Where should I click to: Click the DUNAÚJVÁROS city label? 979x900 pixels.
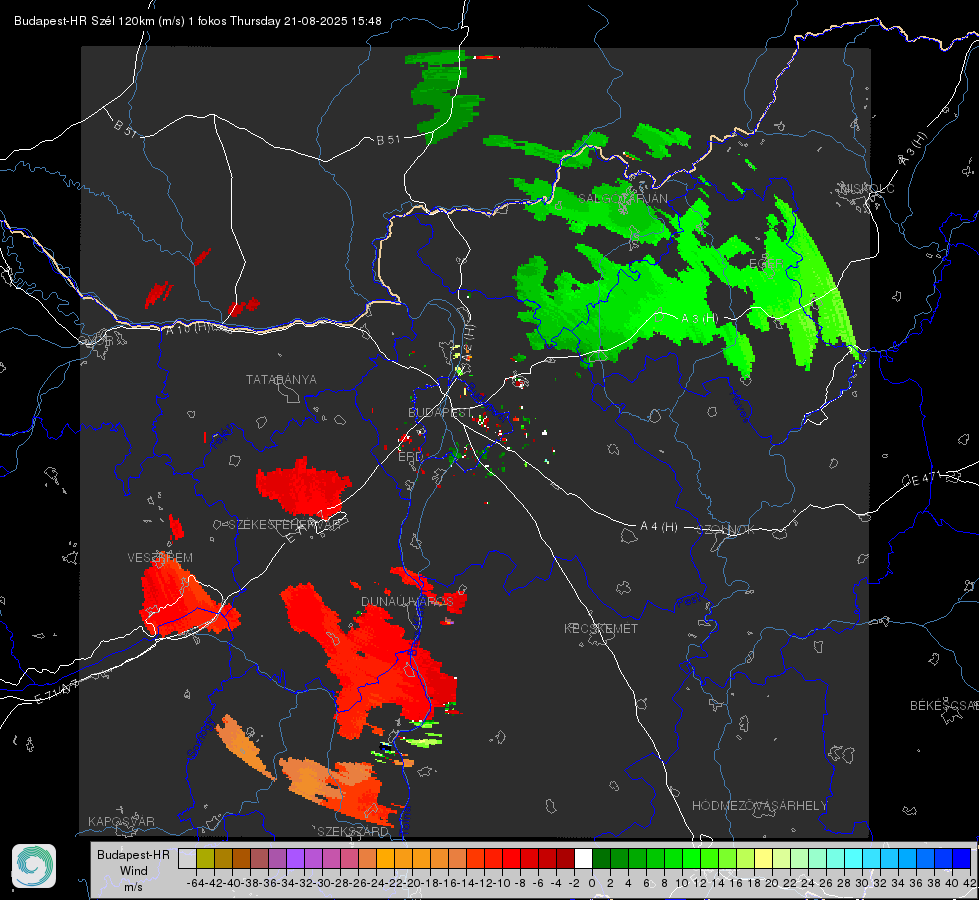coord(407,601)
